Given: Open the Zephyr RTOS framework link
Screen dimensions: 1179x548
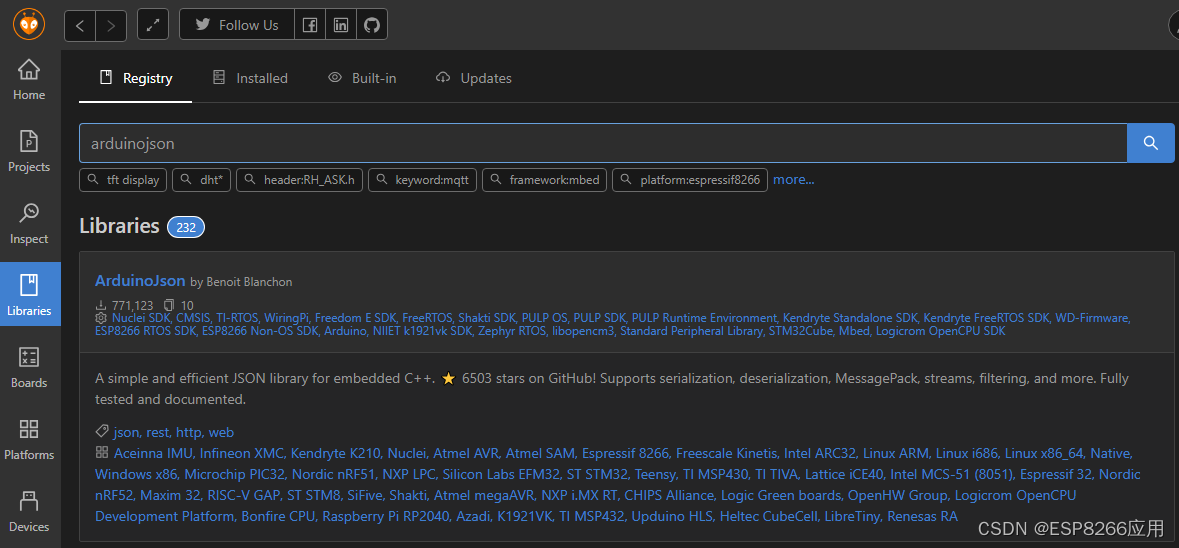Looking at the screenshot, I should pyautogui.click(x=510, y=331).
